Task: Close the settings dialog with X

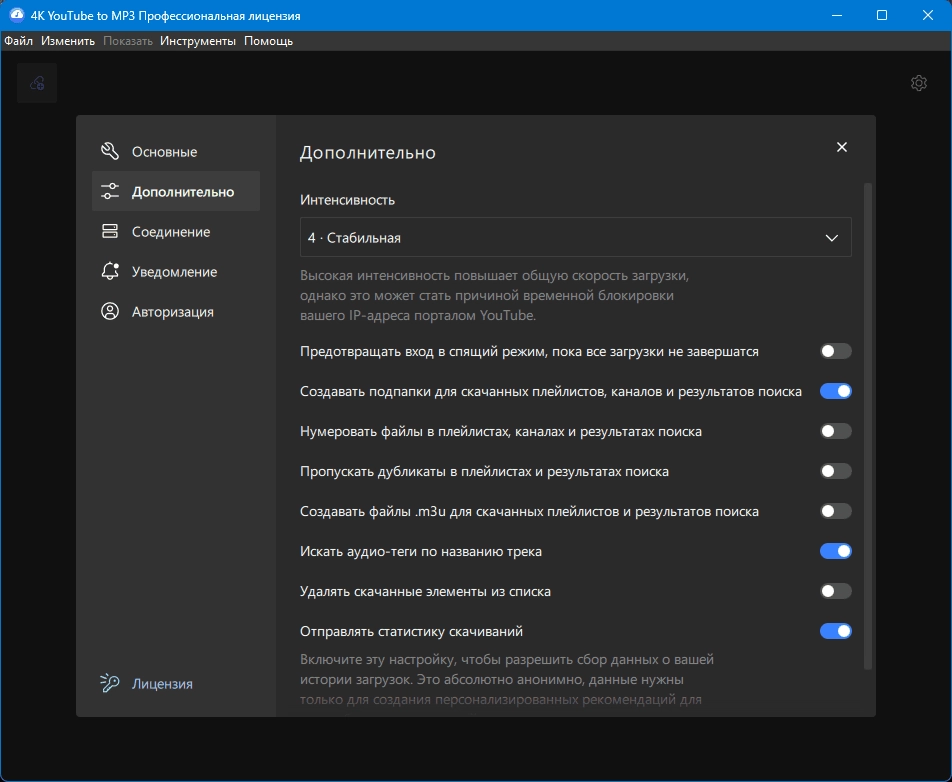Action: click(x=842, y=147)
